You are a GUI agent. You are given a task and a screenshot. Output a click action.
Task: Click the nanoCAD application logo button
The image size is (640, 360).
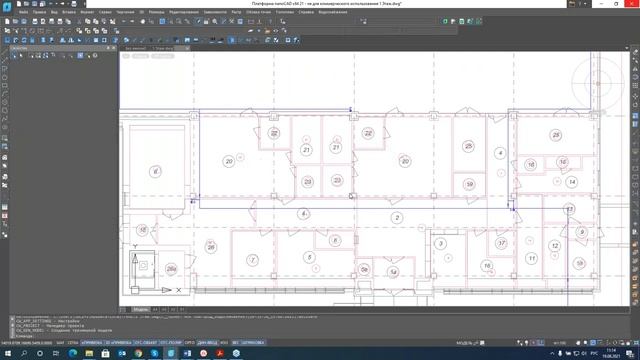pyautogui.click(x=7, y=7)
